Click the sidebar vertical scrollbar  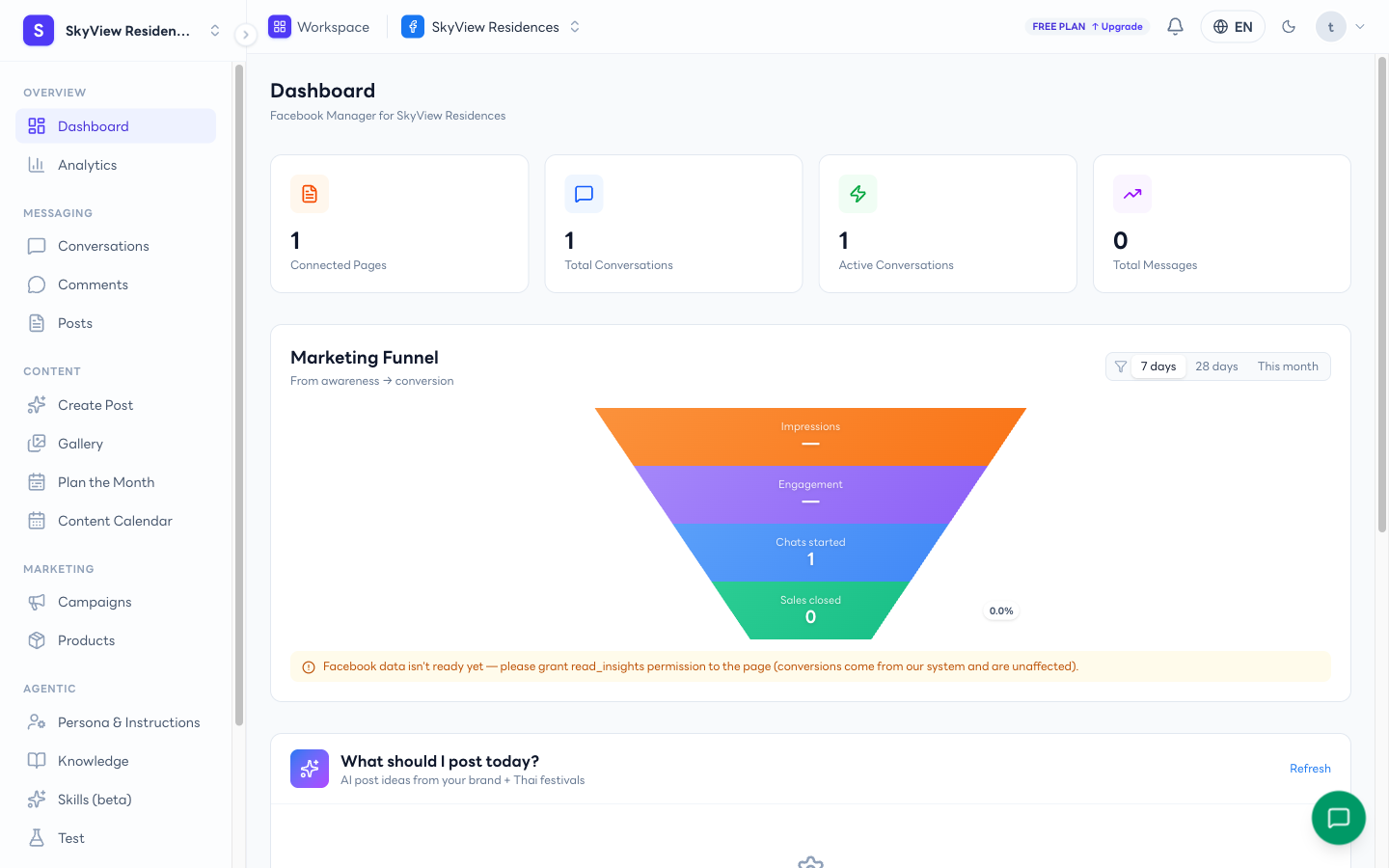[x=239, y=395]
